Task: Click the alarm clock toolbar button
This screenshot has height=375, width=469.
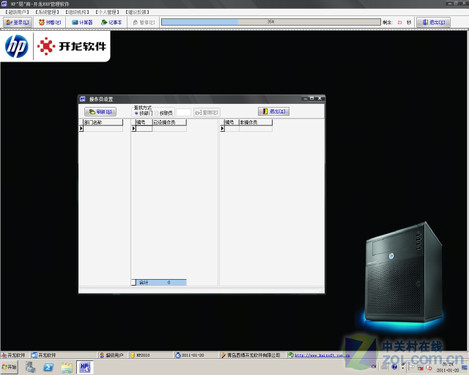Action: point(50,22)
